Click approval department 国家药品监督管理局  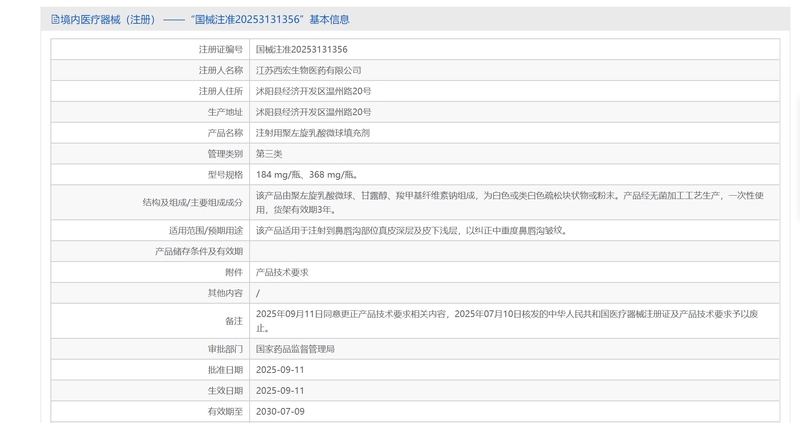tap(295, 349)
